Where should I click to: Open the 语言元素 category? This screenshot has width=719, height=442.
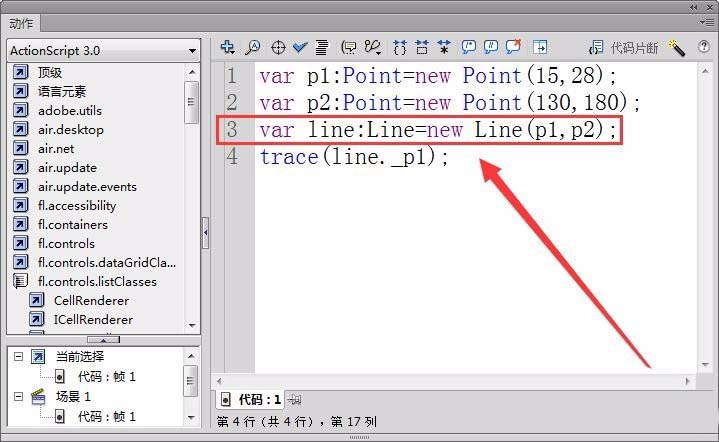pyautogui.click(x=62, y=92)
